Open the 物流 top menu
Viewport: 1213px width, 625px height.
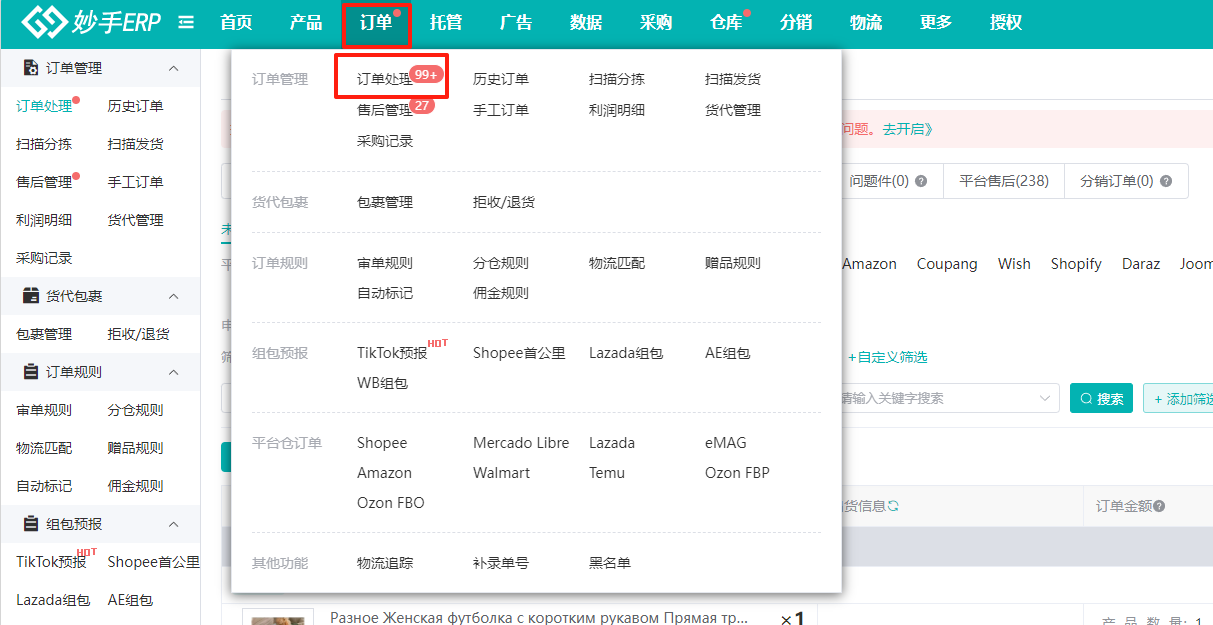866,23
